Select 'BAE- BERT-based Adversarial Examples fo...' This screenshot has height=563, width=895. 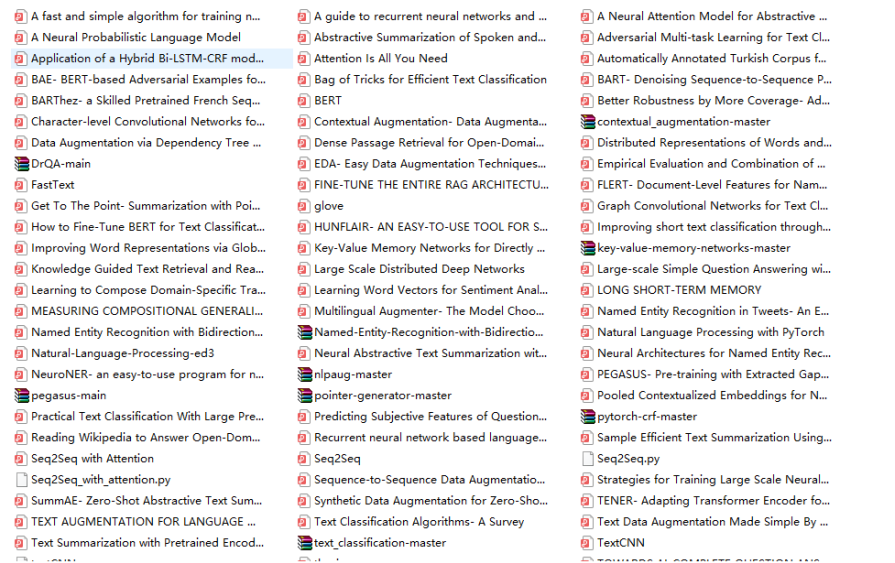pyautogui.click(x=148, y=79)
